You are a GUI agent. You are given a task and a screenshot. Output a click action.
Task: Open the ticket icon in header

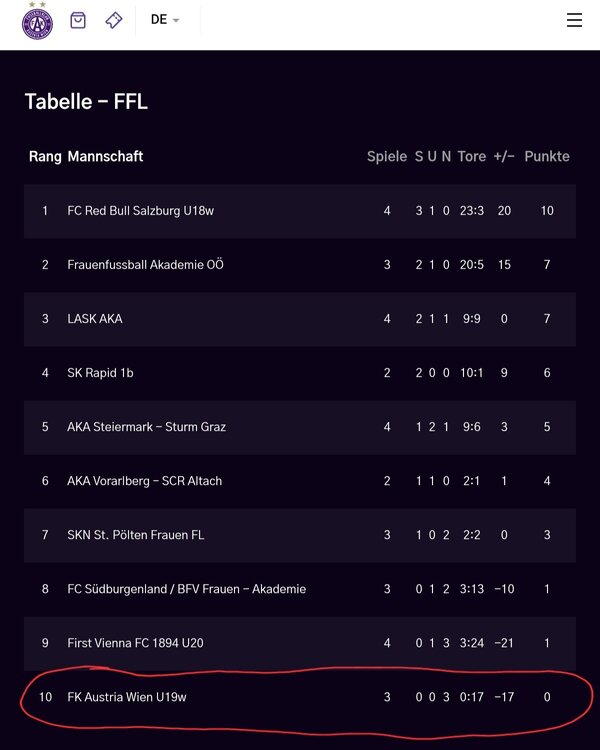coord(114,20)
